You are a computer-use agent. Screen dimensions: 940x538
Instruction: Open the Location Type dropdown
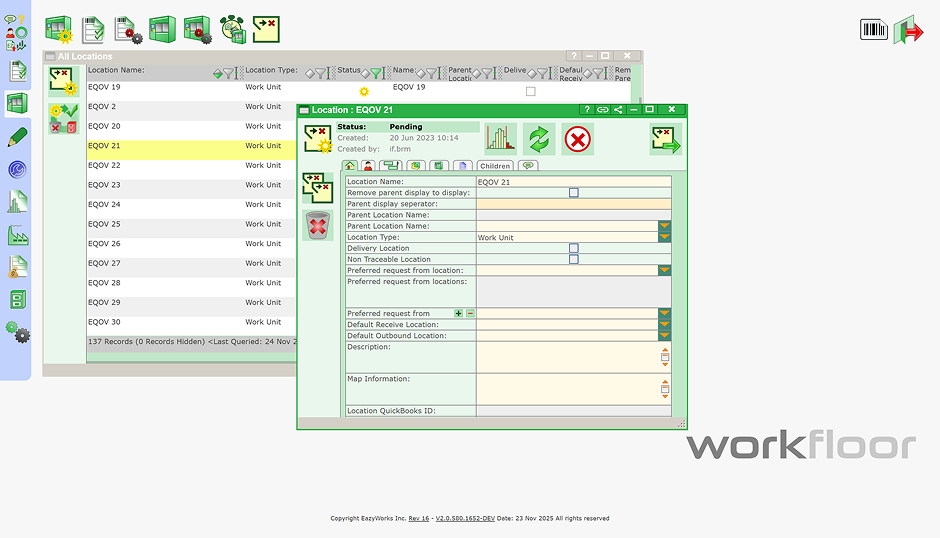pos(664,237)
